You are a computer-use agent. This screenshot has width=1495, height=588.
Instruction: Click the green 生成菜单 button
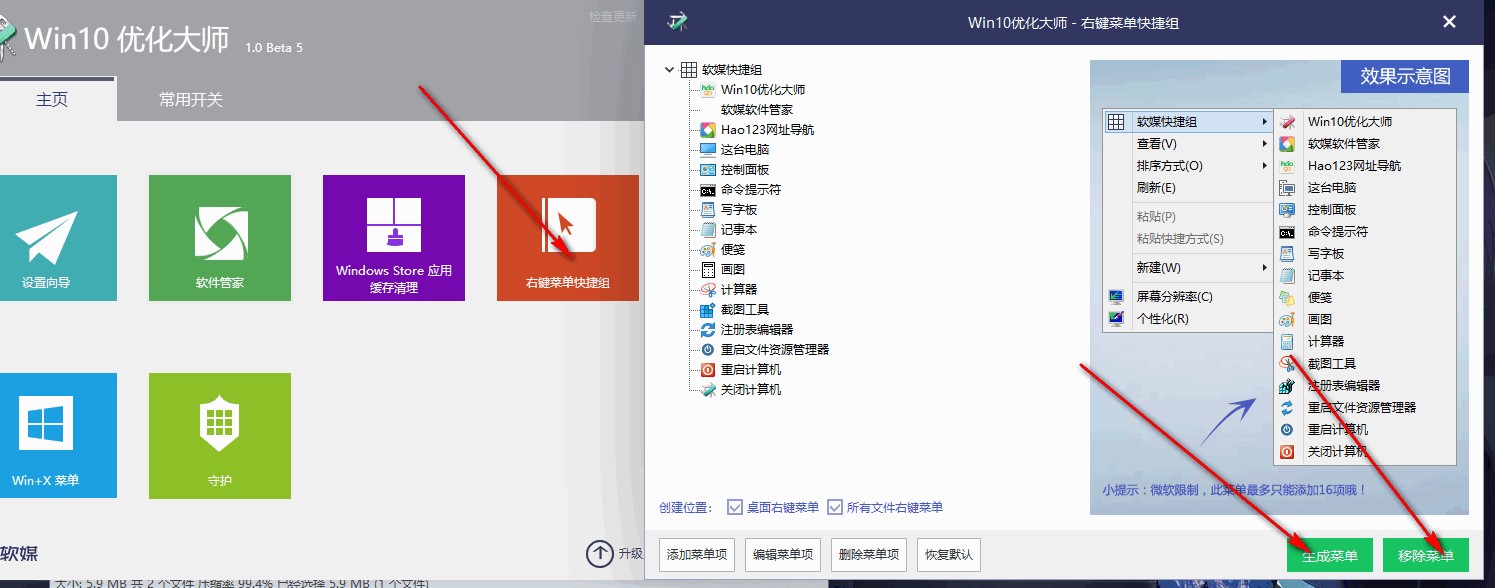[x=1330, y=555]
